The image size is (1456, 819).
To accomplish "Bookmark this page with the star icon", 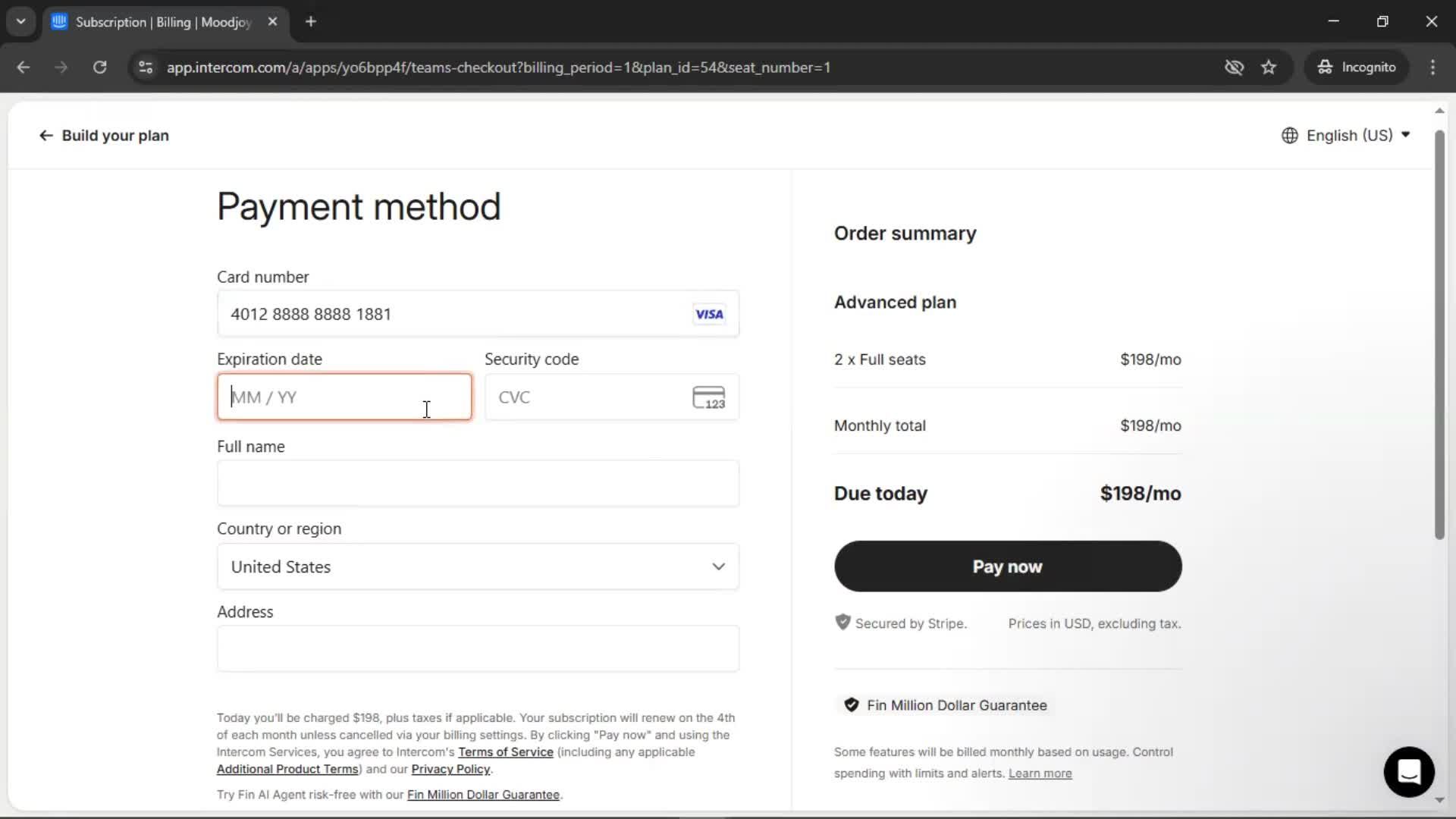I will tap(1269, 67).
